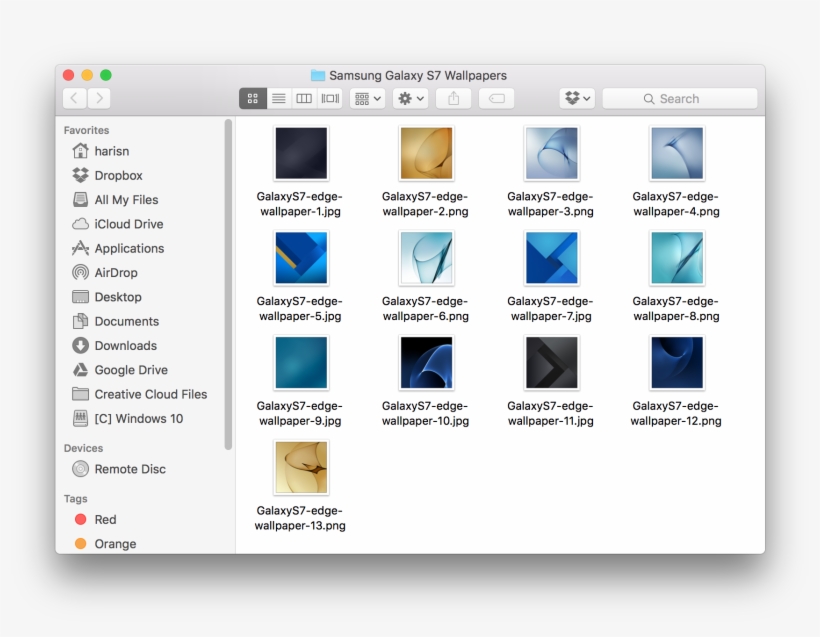Open the Dropbox toolbar dropdown

click(x=577, y=98)
